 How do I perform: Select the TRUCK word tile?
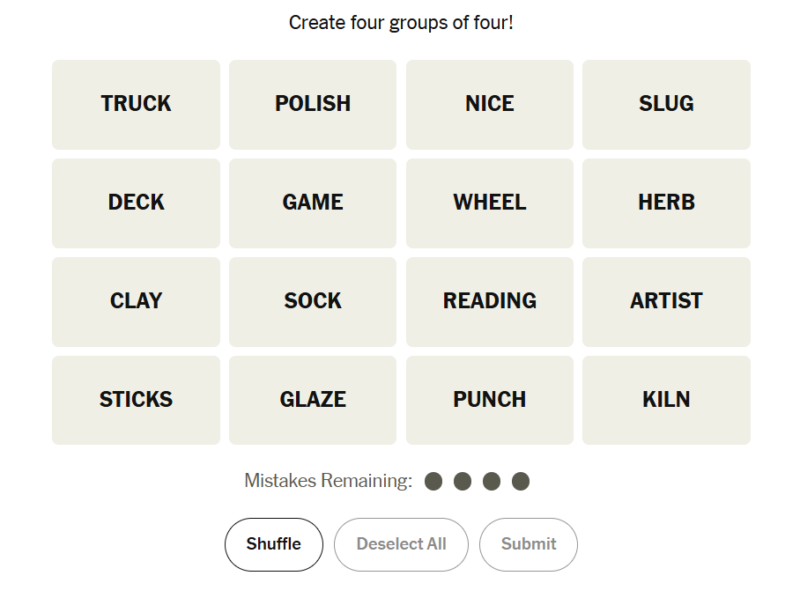pyautogui.click(x=136, y=104)
